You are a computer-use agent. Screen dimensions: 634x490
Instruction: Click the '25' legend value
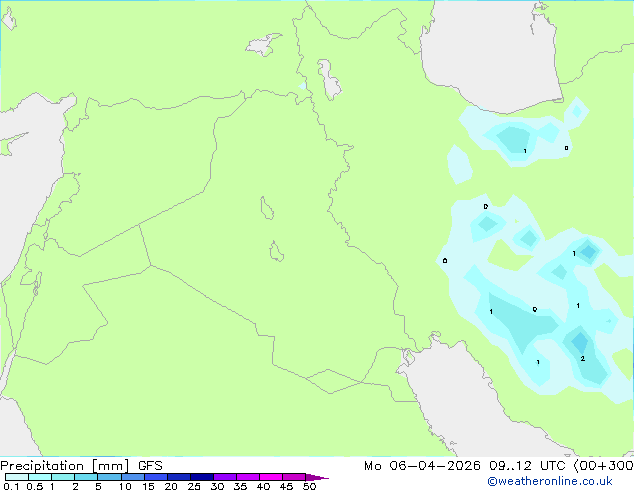(194, 486)
